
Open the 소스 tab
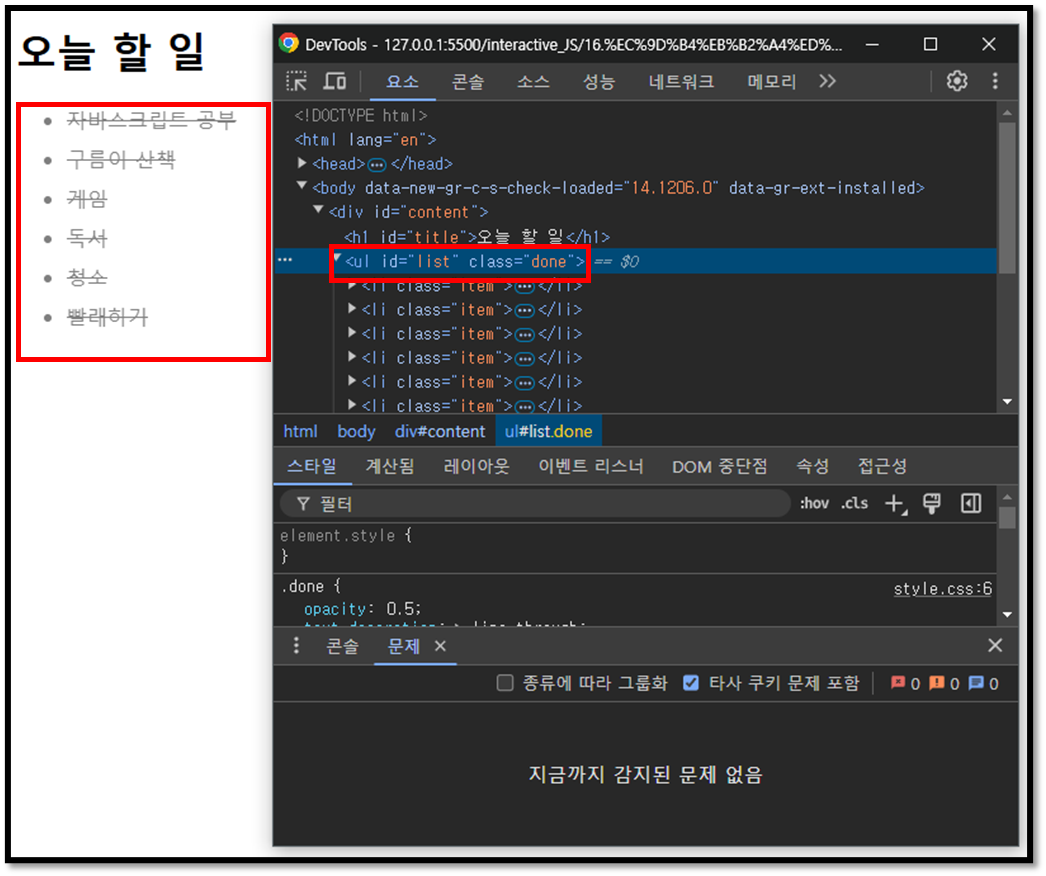click(533, 82)
